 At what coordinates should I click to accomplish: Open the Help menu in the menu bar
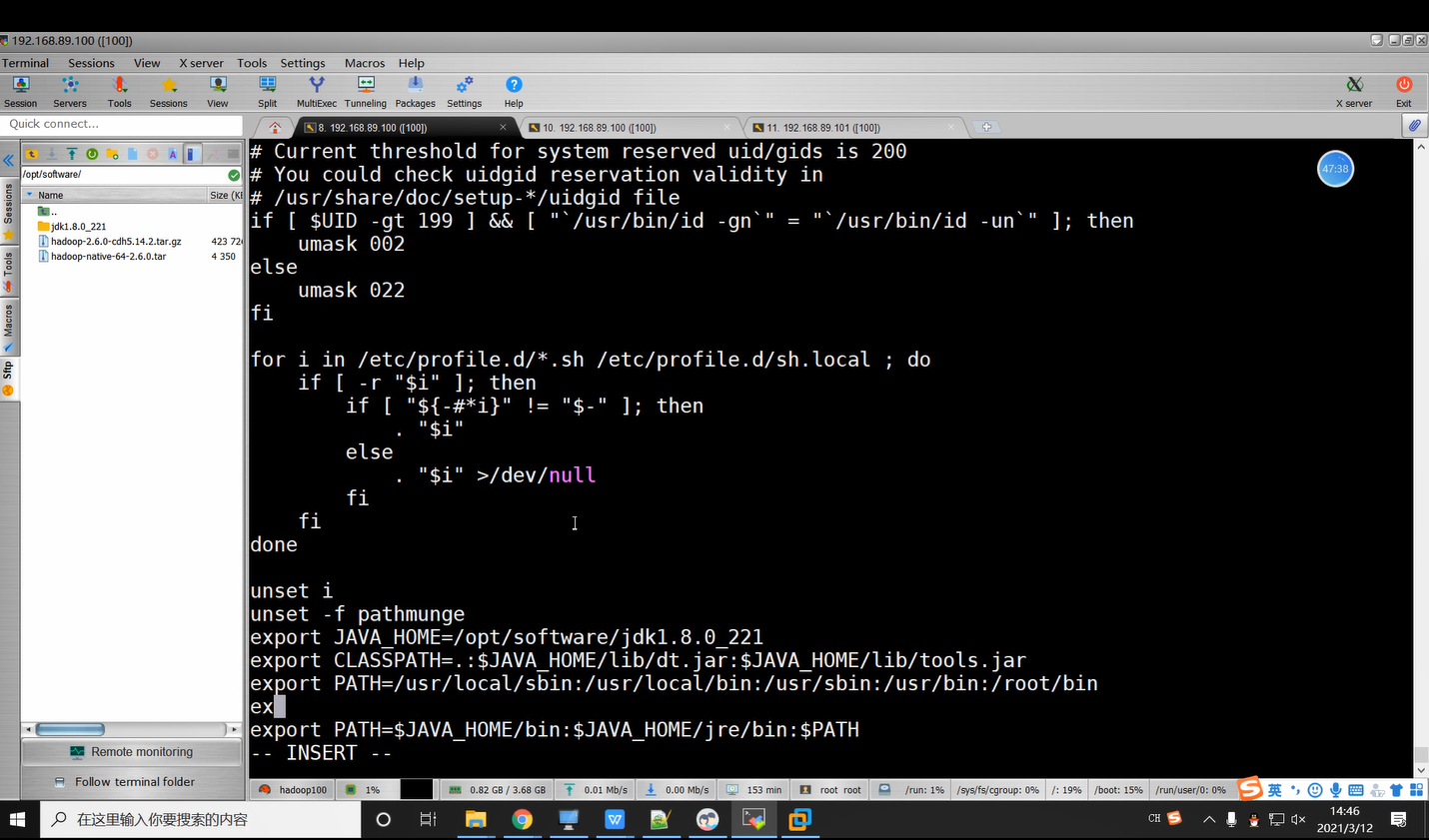pyautogui.click(x=412, y=63)
